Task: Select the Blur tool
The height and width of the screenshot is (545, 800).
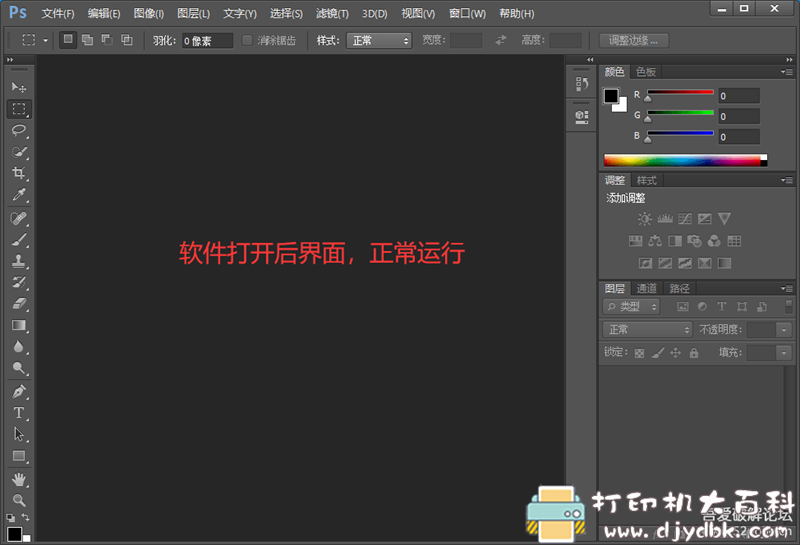Action: coord(19,346)
